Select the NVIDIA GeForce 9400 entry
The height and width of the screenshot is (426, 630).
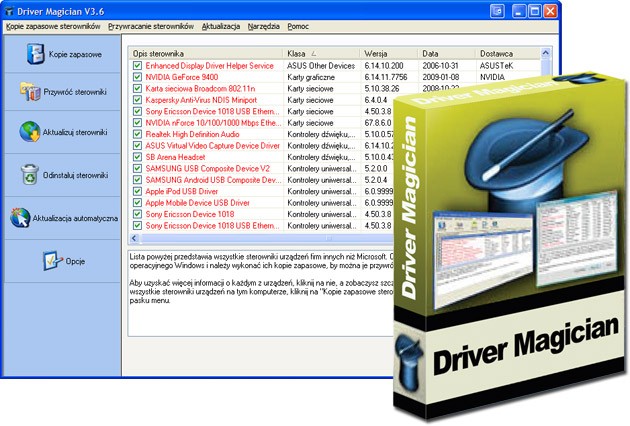tap(182, 77)
